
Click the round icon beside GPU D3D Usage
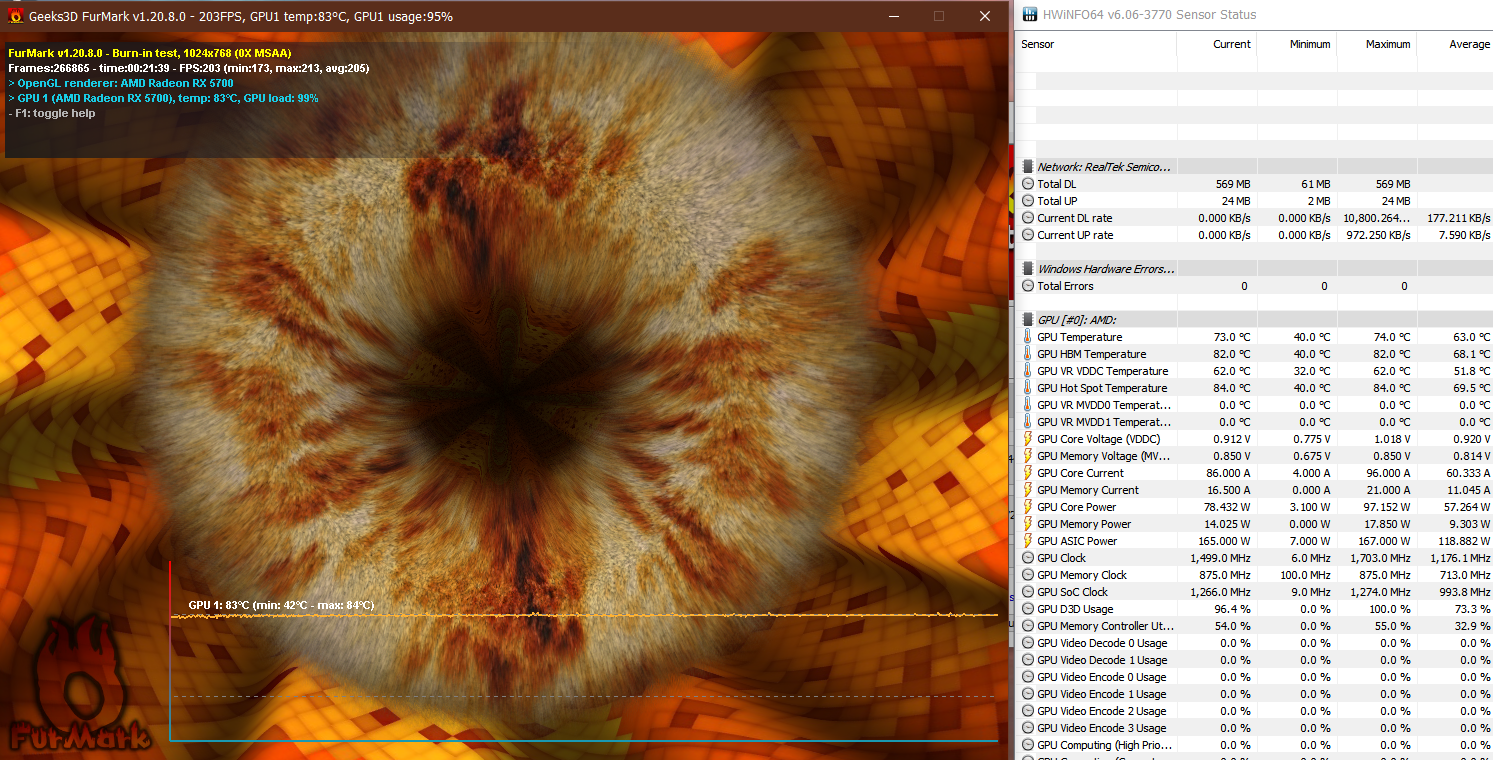pos(1028,609)
